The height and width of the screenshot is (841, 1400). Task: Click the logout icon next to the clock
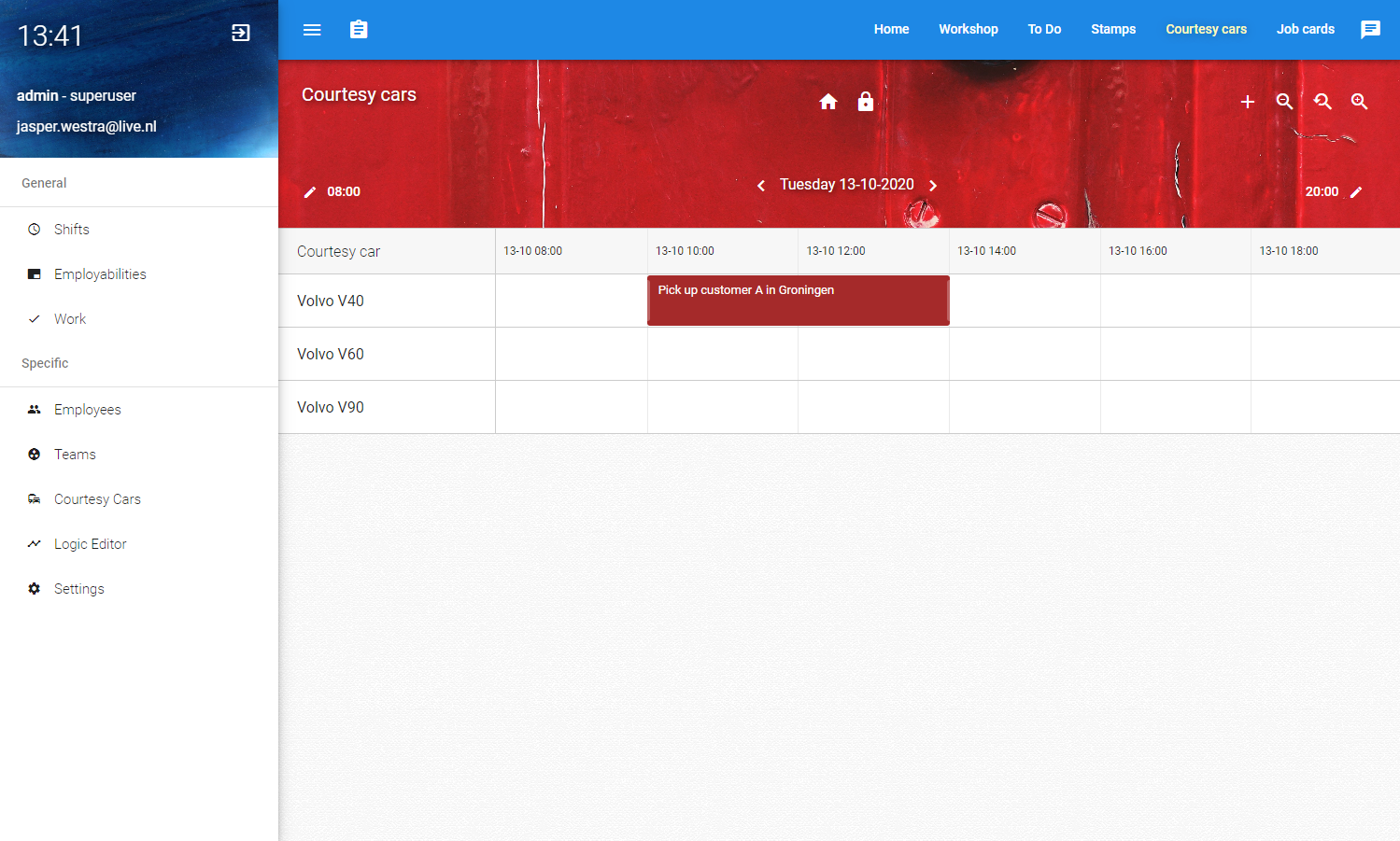pyautogui.click(x=240, y=33)
